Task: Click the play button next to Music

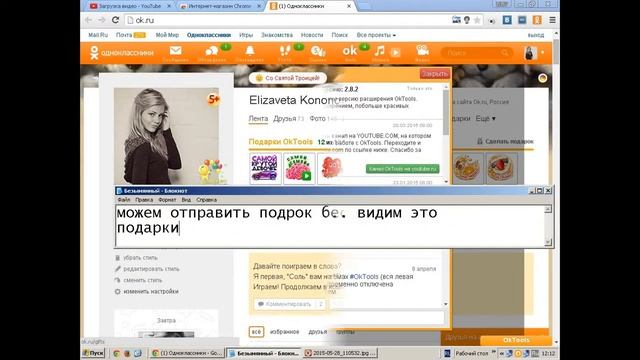Action: pyautogui.click(x=396, y=52)
